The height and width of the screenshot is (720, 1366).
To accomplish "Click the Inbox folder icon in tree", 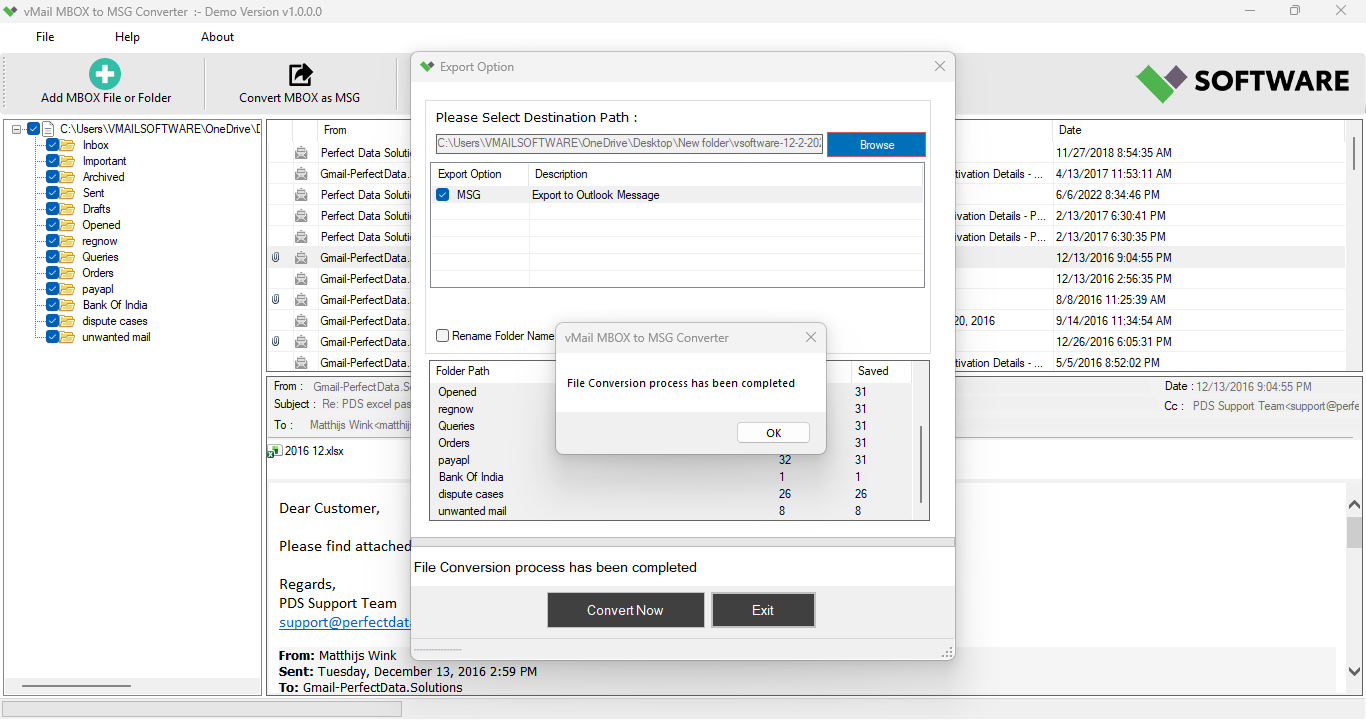I will coord(67,145).
